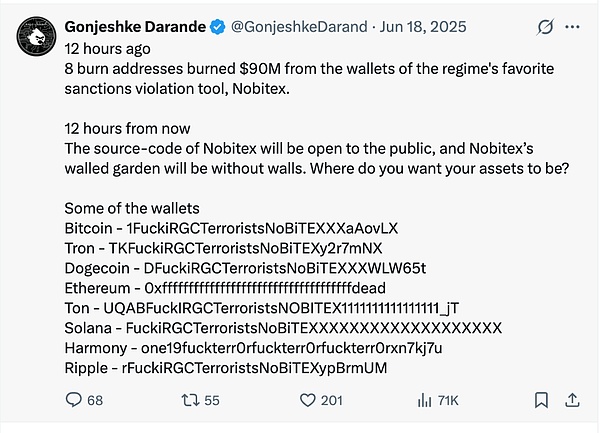
Task: Click the 201 likes count
Action: [332, 401]
